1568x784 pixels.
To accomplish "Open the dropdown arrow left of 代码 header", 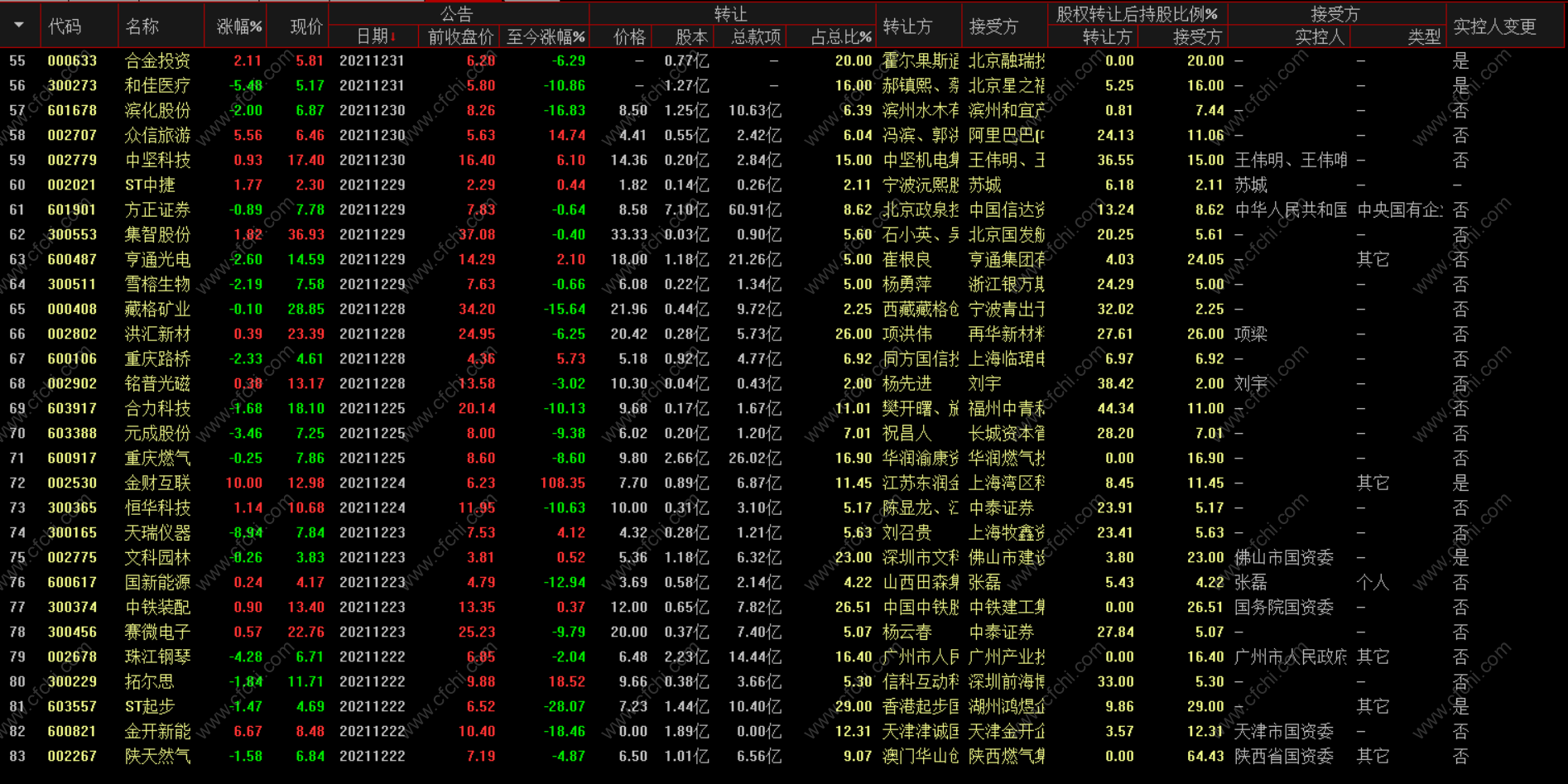I will click(x=18, y=26).
